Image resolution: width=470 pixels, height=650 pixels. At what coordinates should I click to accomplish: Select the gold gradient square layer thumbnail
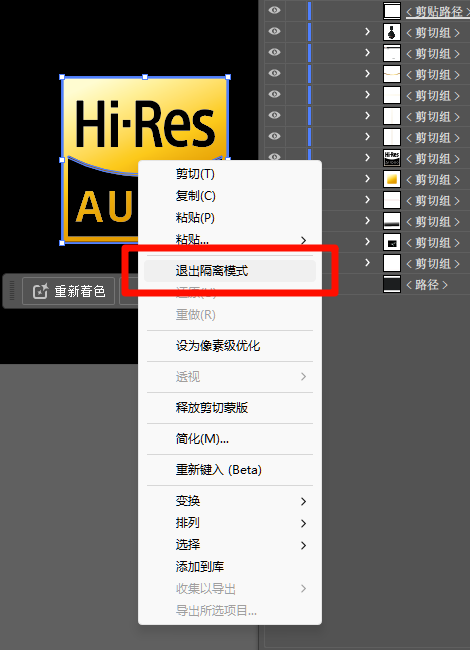[392, 179]
